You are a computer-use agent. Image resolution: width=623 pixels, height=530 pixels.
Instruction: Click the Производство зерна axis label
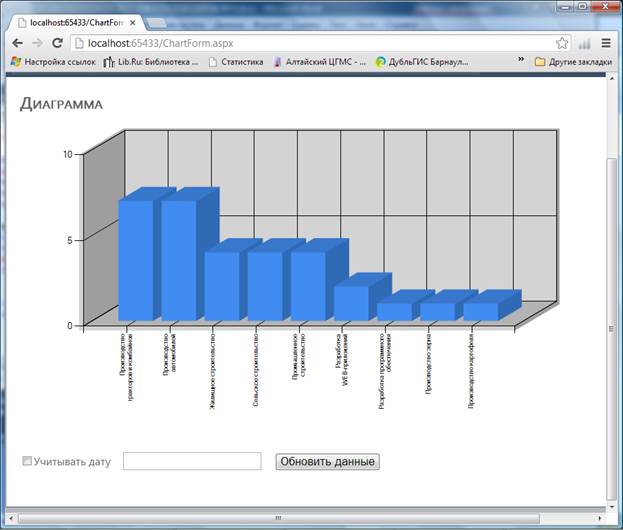(x=428, y=364)
